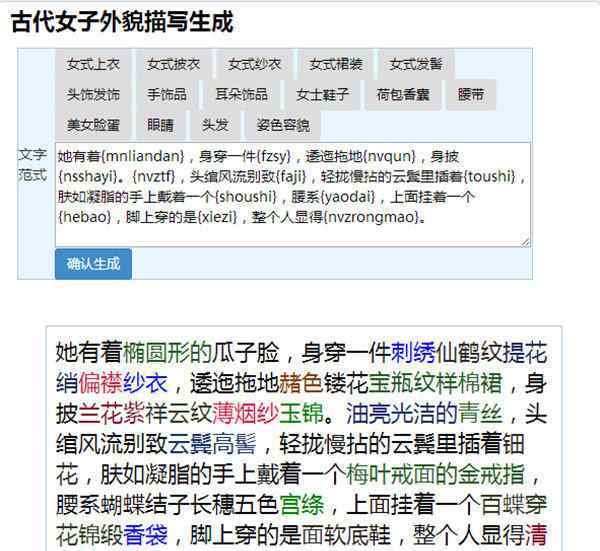Click the {toushi} placeholder in template
The width and height of the screenshot is (600, 551).
[x=491, y=176]
